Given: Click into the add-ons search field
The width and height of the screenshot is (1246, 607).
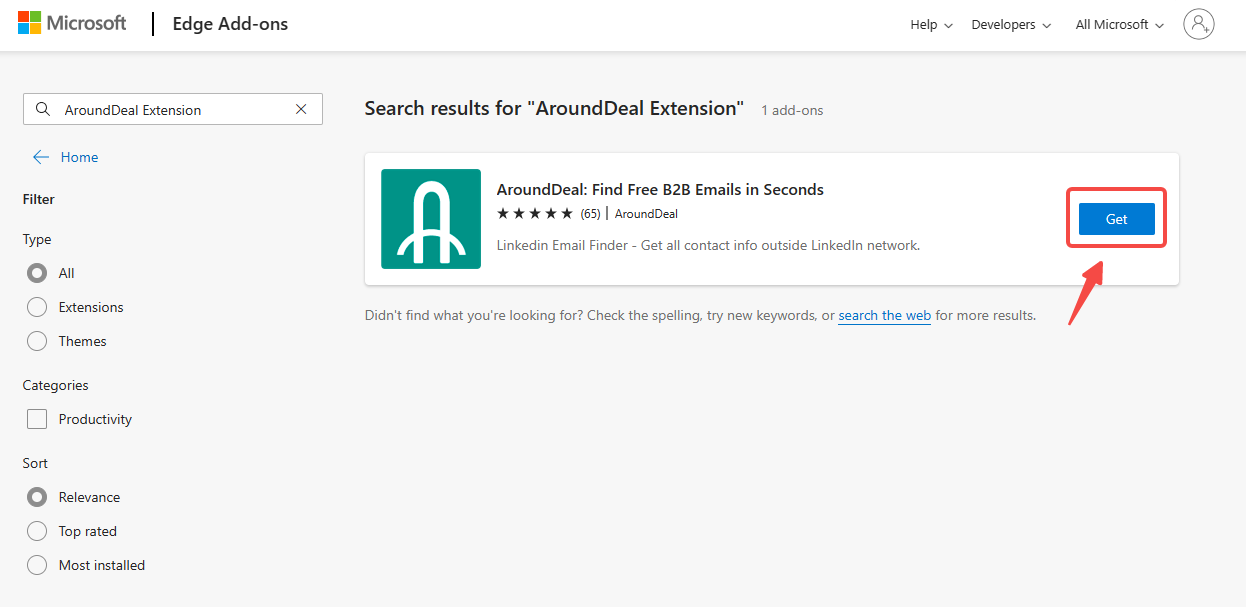Looking at the screenshot, I should point(172,110).
